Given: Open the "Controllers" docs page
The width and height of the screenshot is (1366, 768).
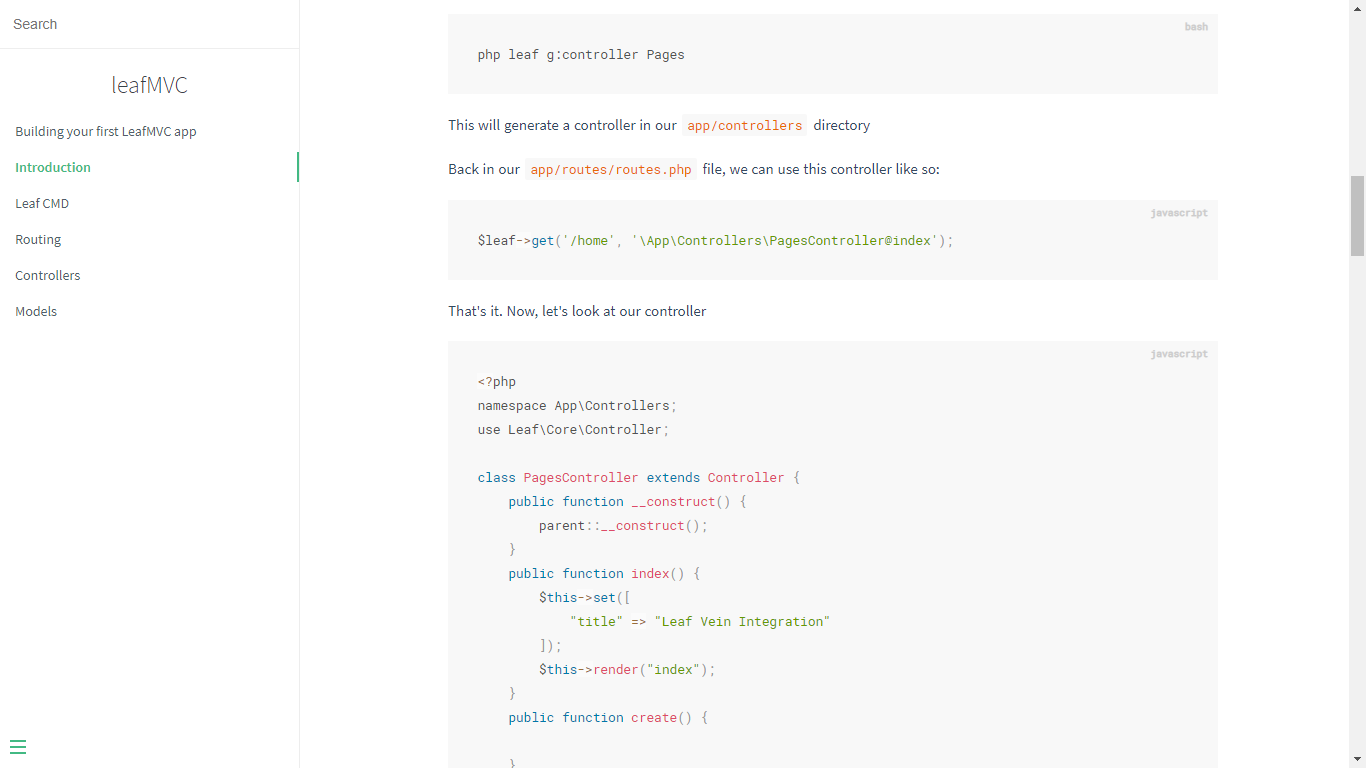Looking at the screenshot, I should click(x=47, y=275).
